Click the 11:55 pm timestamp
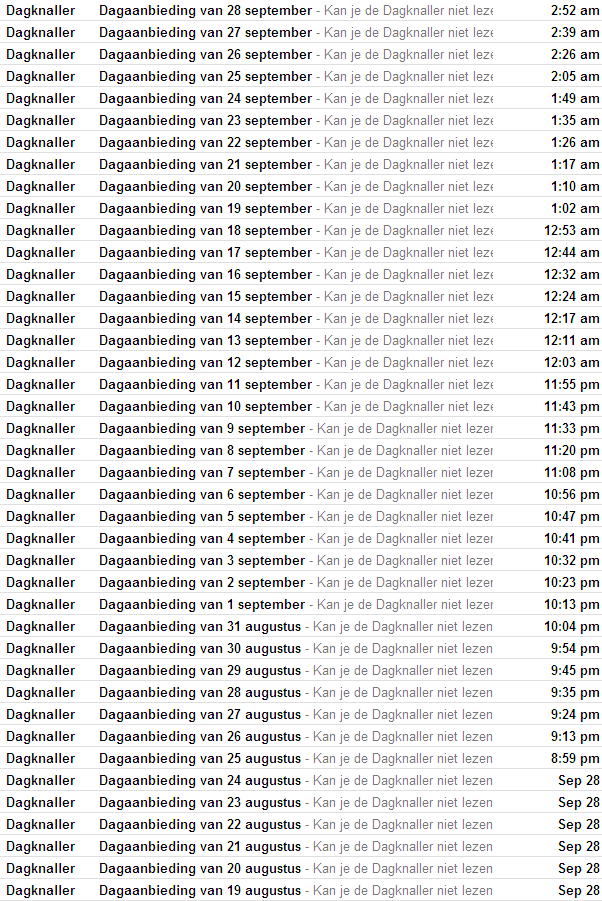 572,384
